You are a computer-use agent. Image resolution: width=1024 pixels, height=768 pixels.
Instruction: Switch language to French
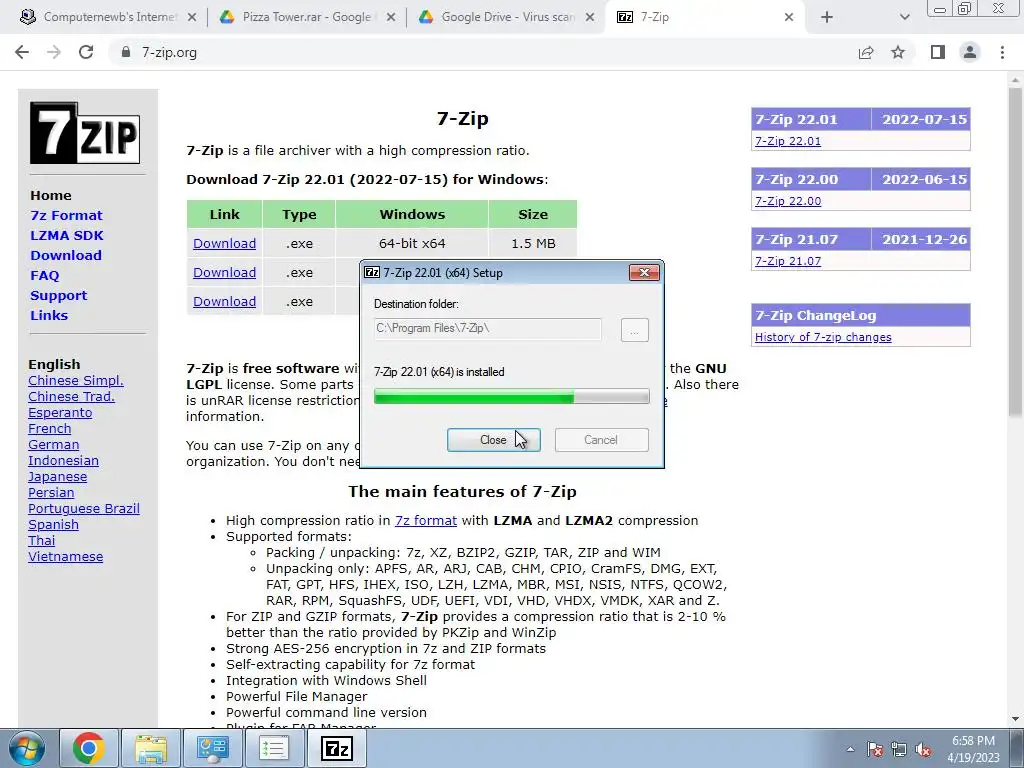(50, 428)
